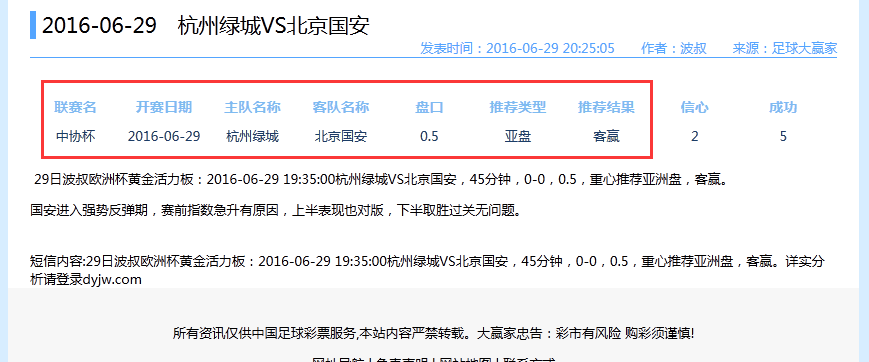Click the 信心 column header
Image resolution: width=869 pixels, height=362 pixels.
[694, 107]
